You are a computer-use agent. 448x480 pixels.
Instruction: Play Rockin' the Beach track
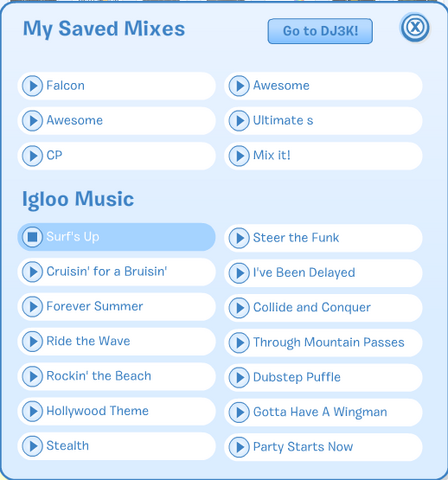32,376
